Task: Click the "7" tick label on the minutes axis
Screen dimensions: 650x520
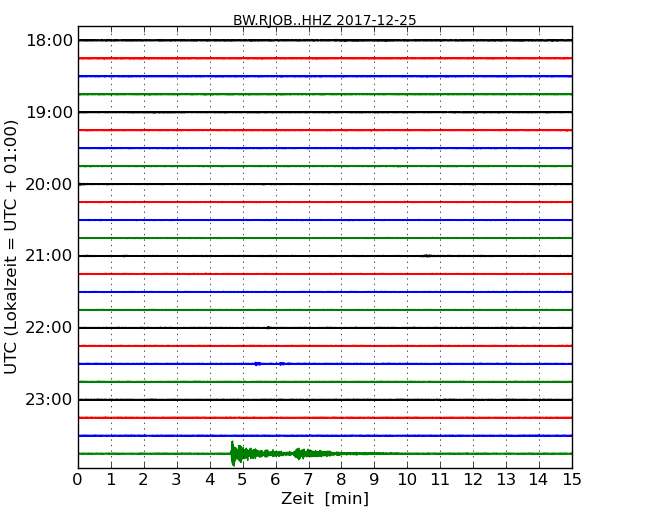Action: (x=308, y=480)
